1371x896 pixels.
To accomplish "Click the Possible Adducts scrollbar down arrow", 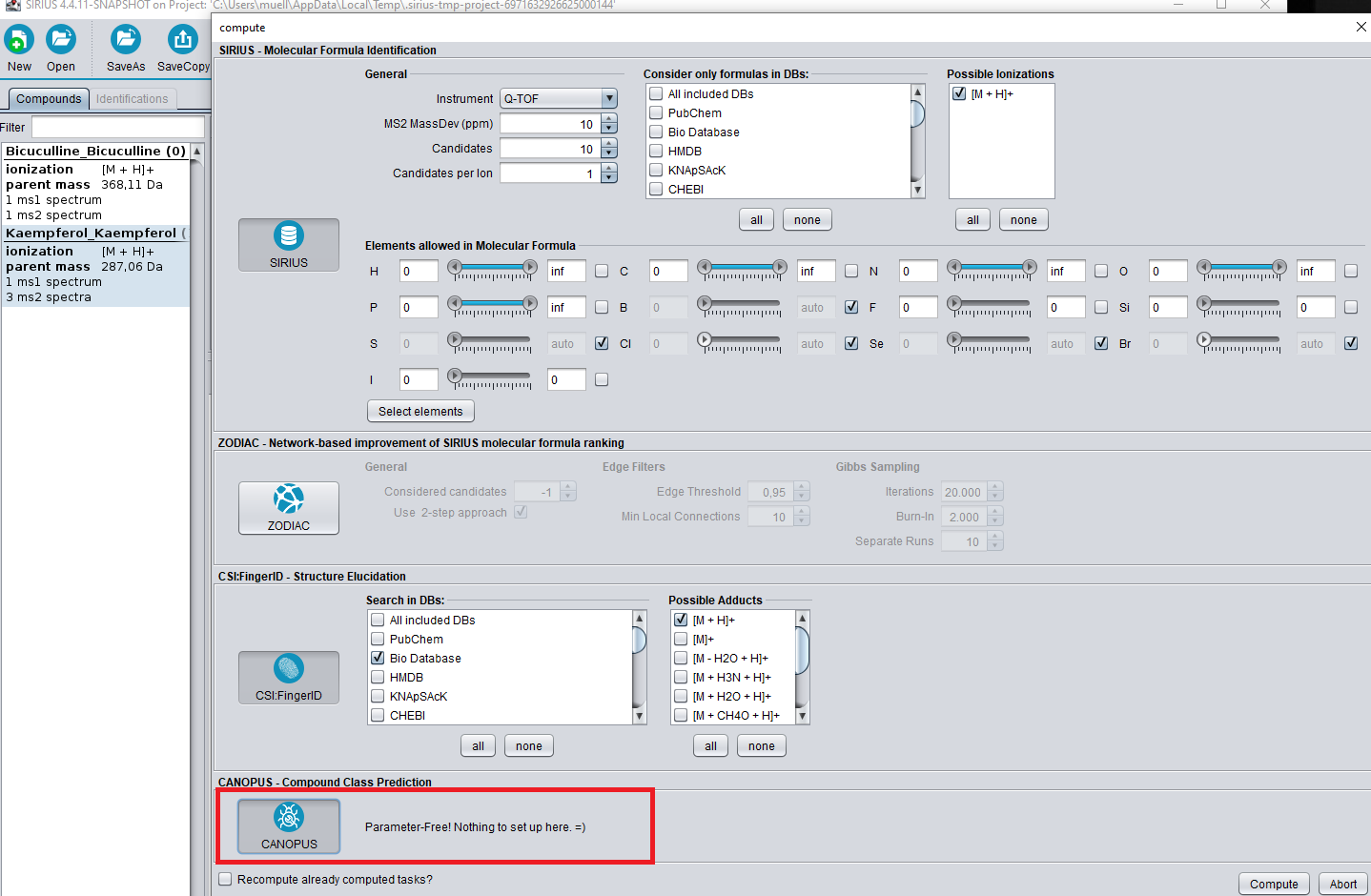I will [x=803, y=716].
